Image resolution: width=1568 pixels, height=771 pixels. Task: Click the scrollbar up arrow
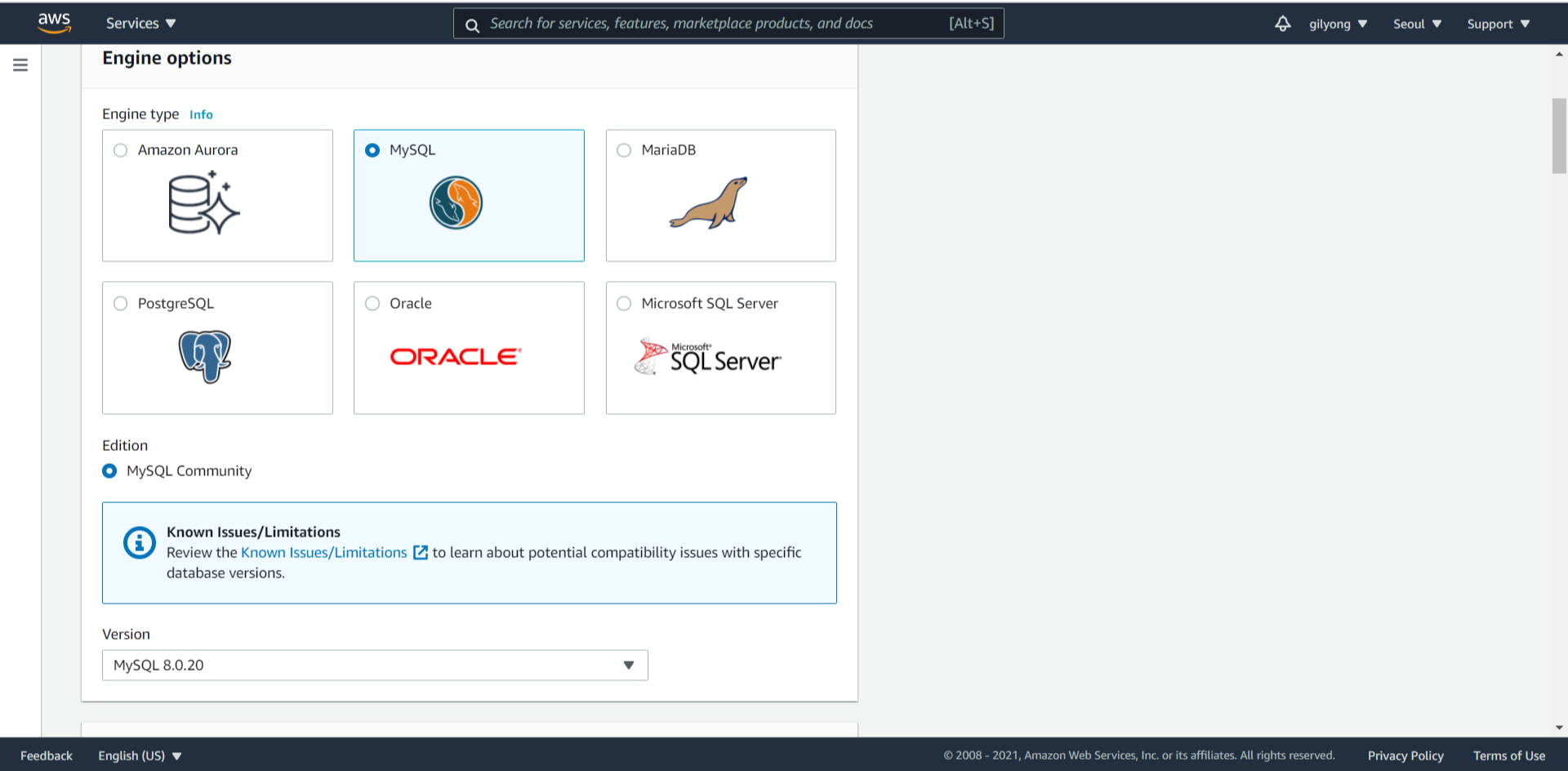1559,55
